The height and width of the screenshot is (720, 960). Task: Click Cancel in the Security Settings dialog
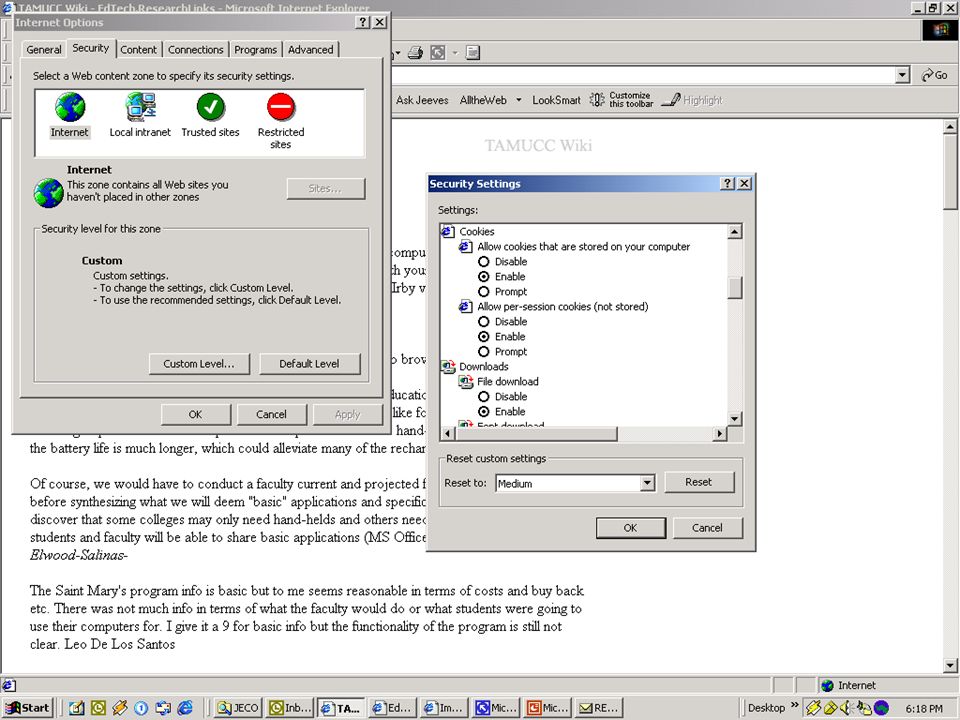(x=708, y=528)
